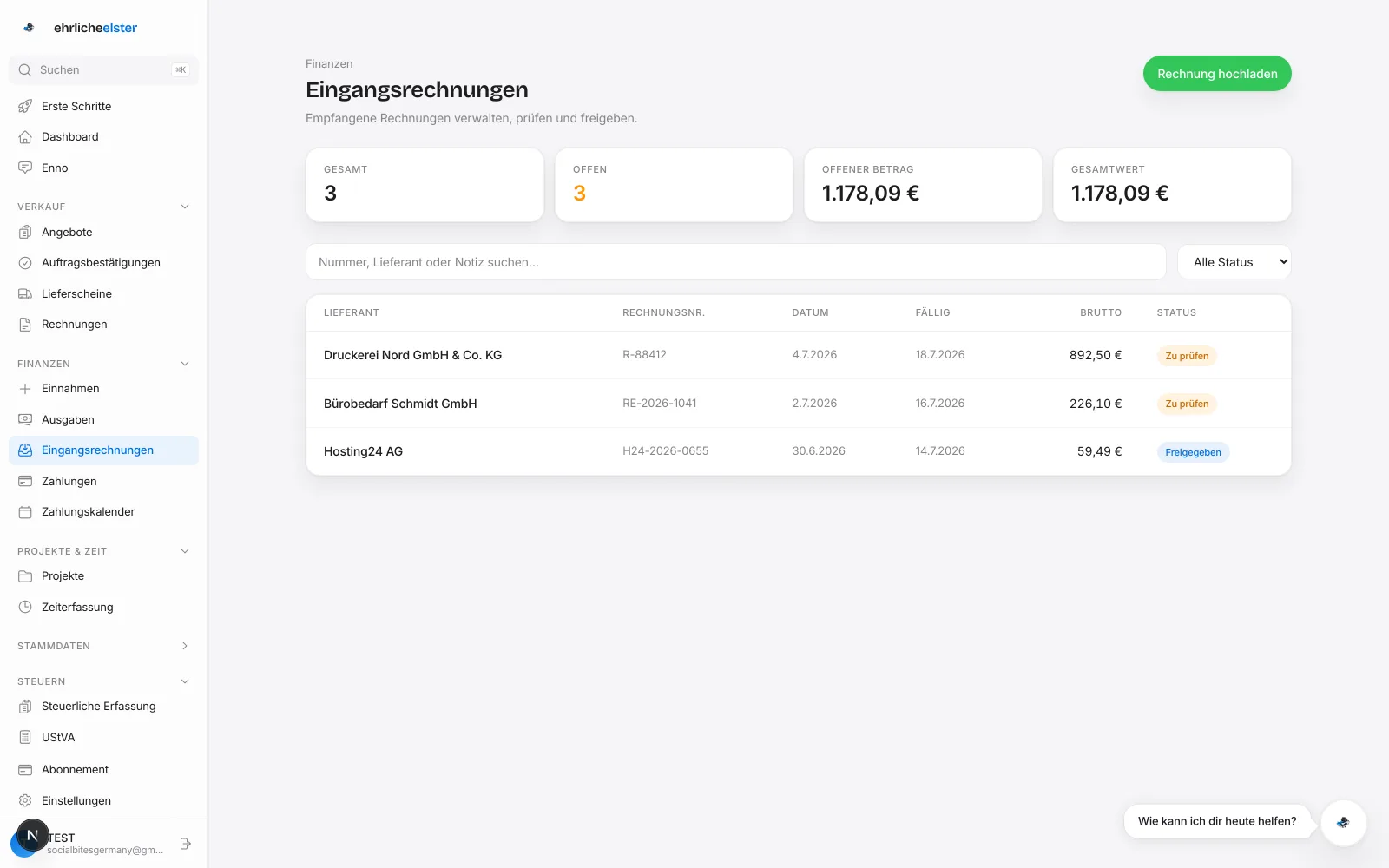Collapse the Verkauf sidebar section
This screenshot has height=868, width=1389.
coord(185,207)
